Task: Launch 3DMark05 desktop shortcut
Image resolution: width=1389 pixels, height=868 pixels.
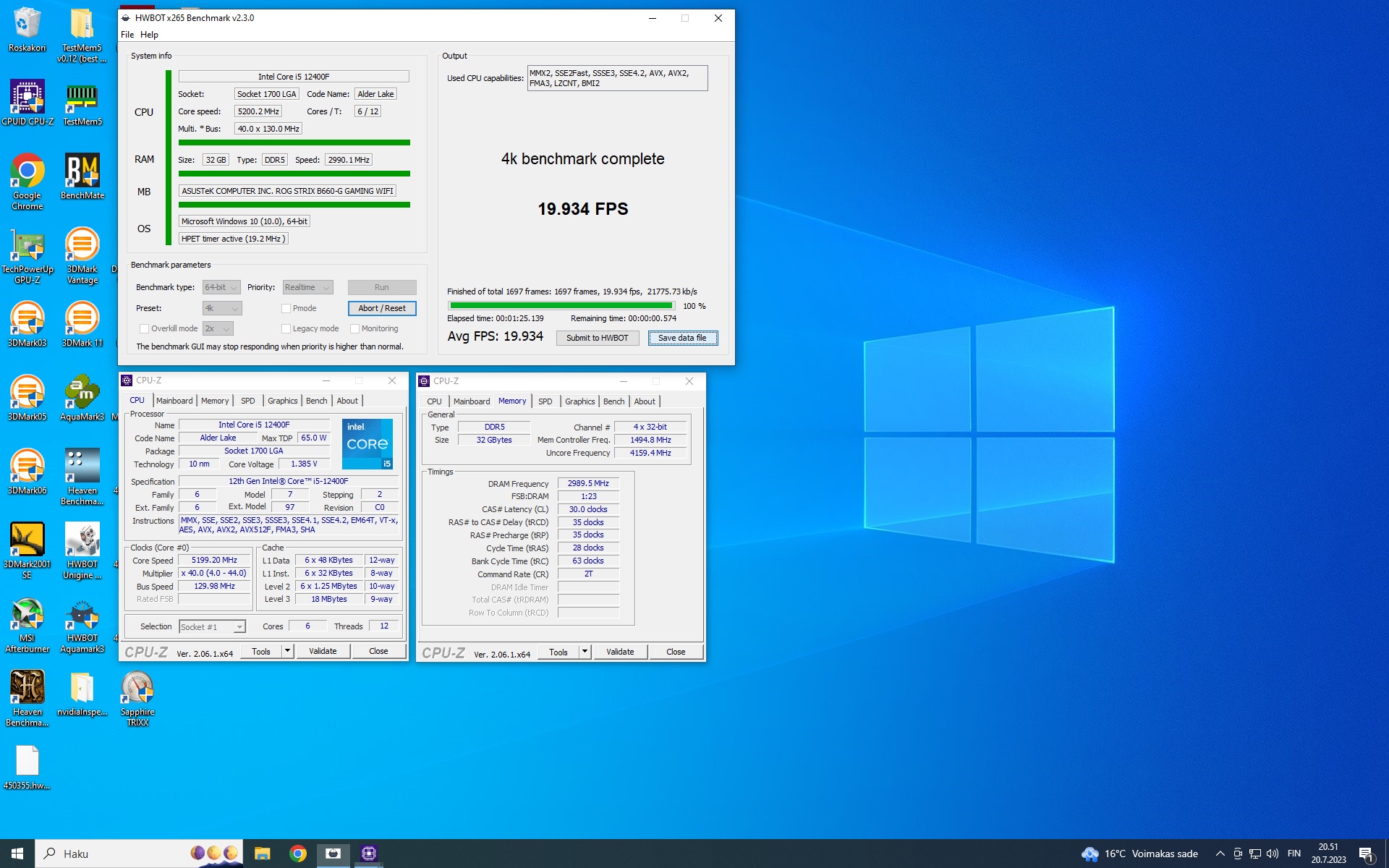Action: click(x=27, y=399)
